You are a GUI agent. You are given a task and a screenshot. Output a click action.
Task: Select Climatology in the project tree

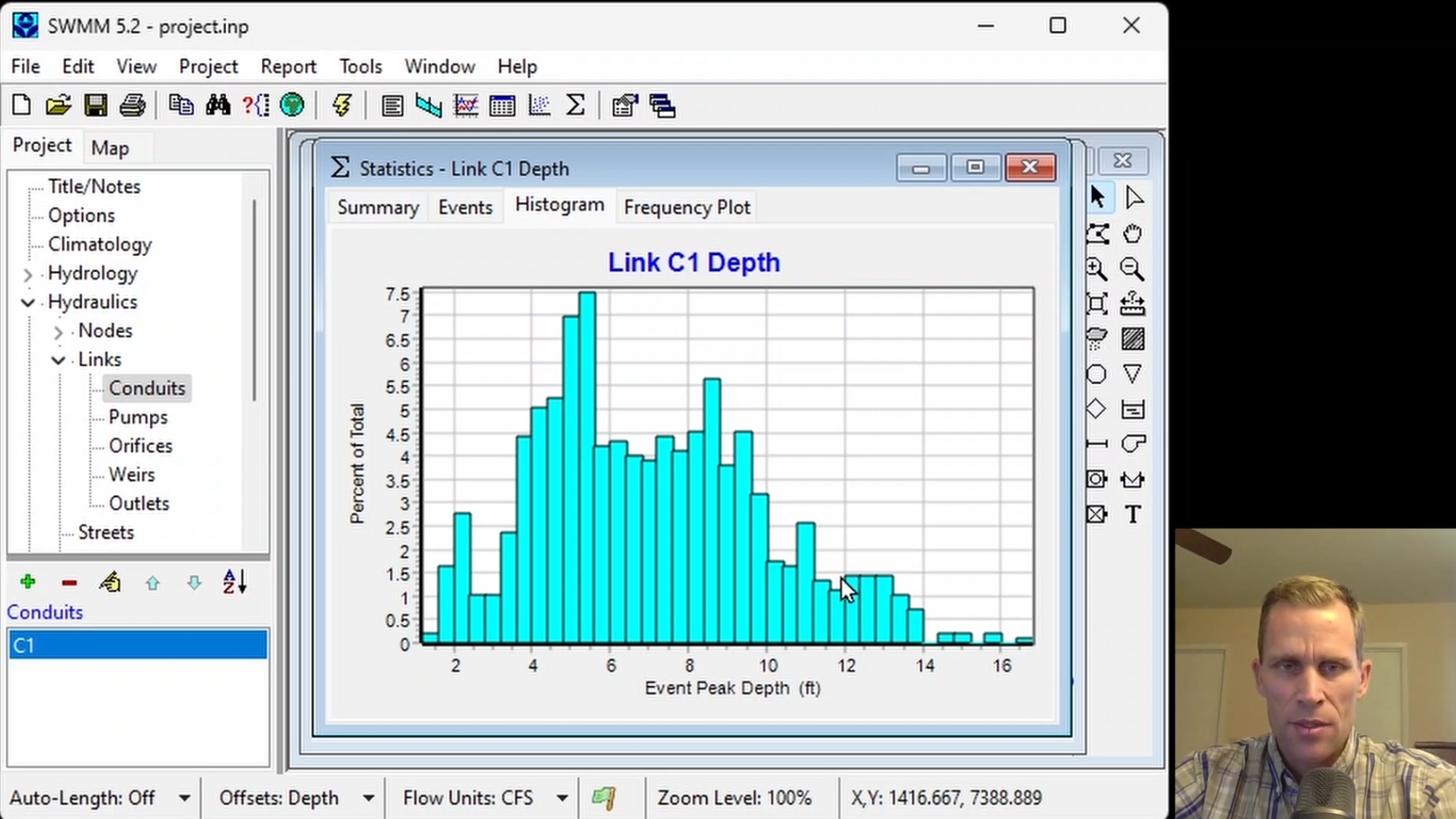(100, 244)
